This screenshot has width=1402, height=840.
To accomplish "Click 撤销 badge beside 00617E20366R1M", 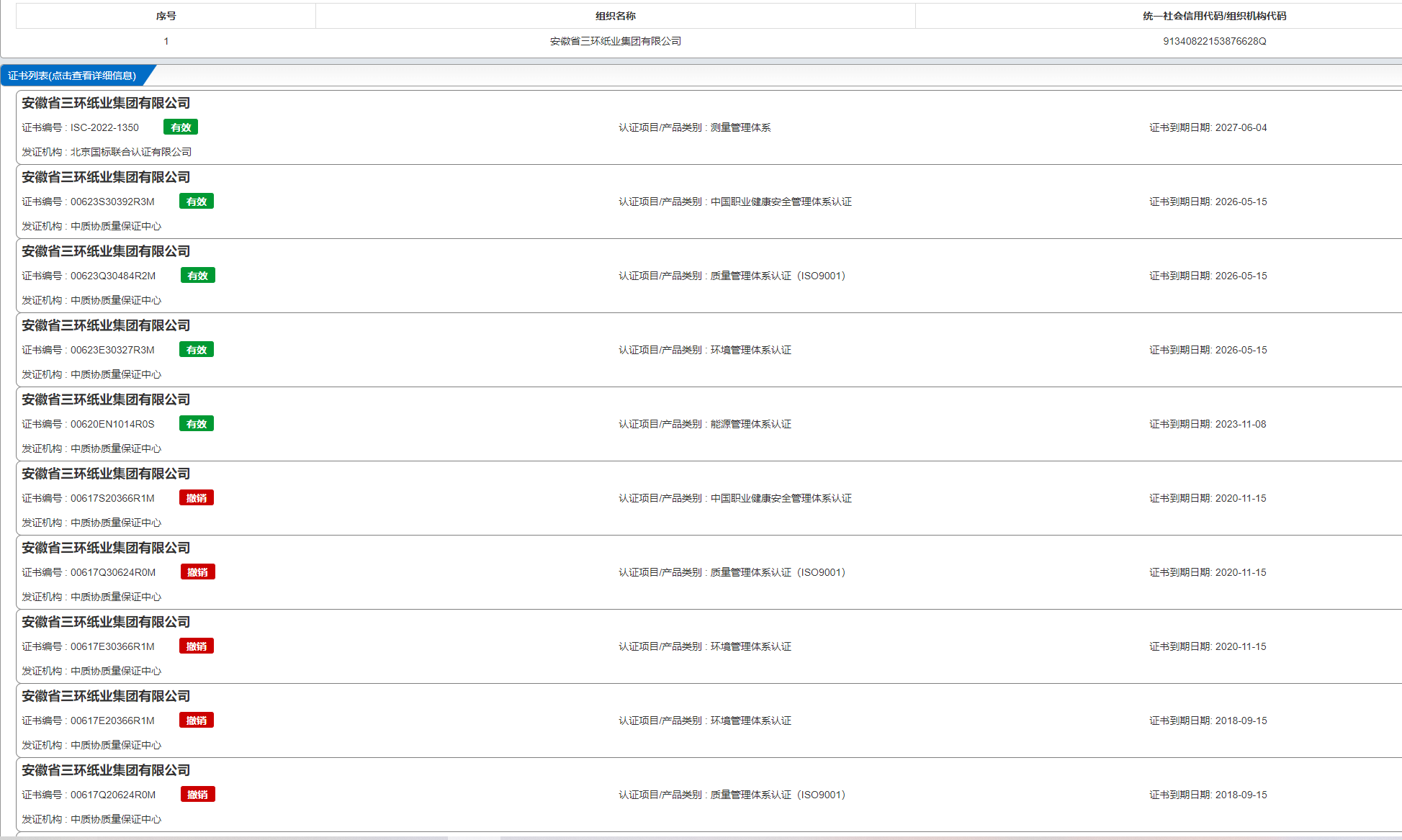I will click(x=197, y=721).
